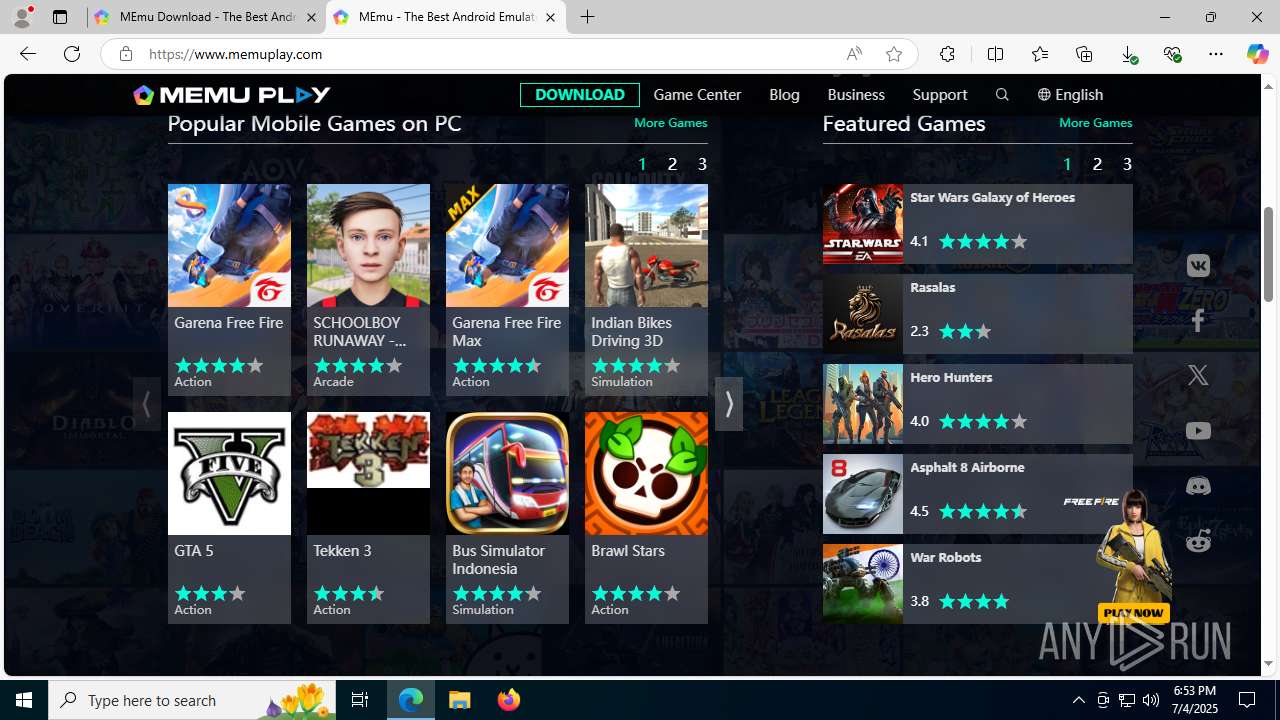Click the green DOWNLOAD button
Viewport: 1280px width, 720px height.
coord(580,95)
